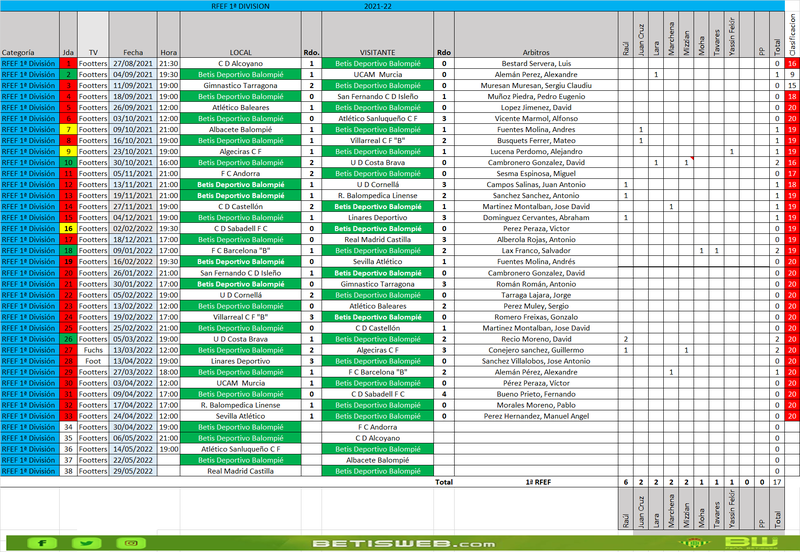Screen dimensions: 800x552
Task: Click the Twitter bird icon in the footer
Action: 87,543
